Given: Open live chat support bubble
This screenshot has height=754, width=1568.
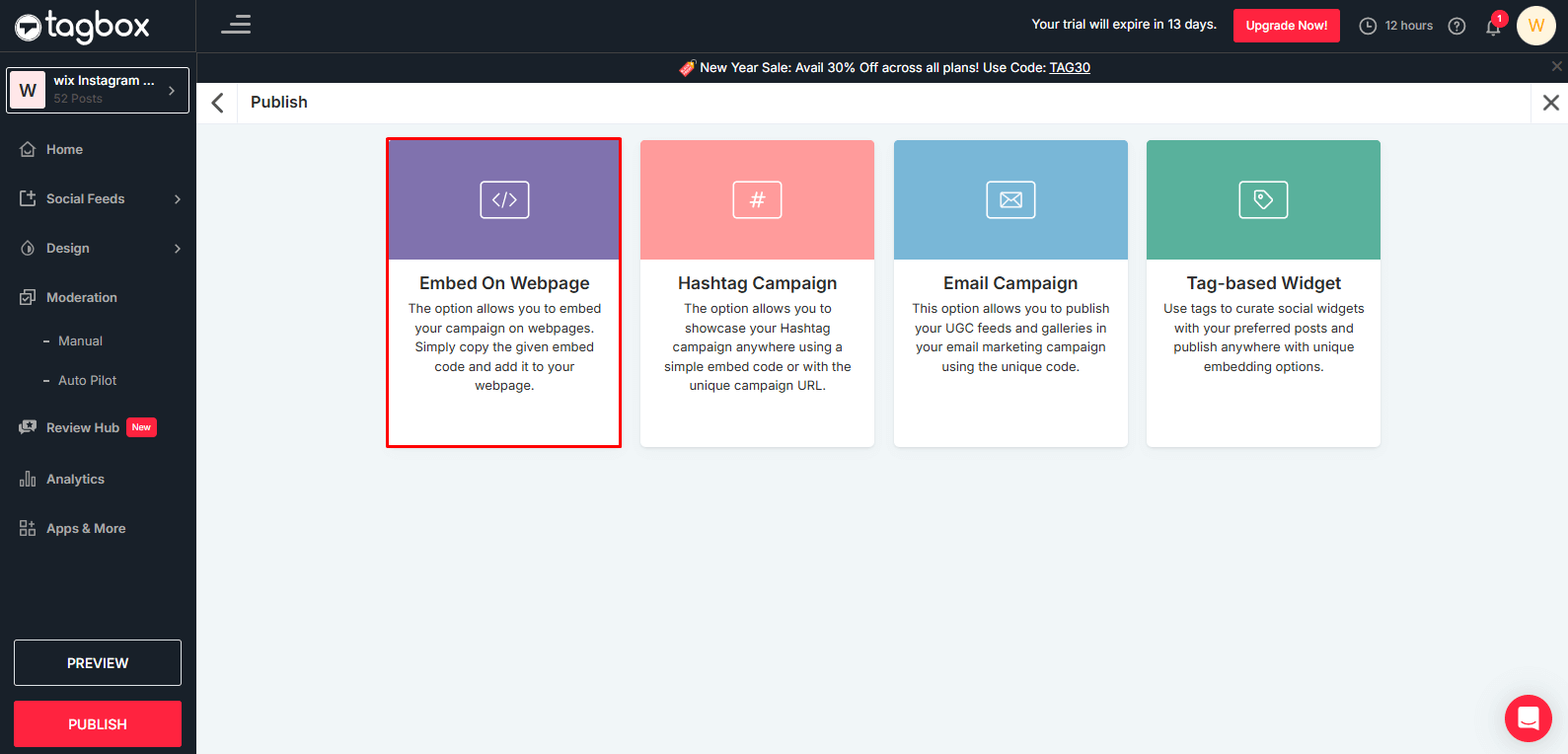Looking at the screenshot, I should 1528,718.
